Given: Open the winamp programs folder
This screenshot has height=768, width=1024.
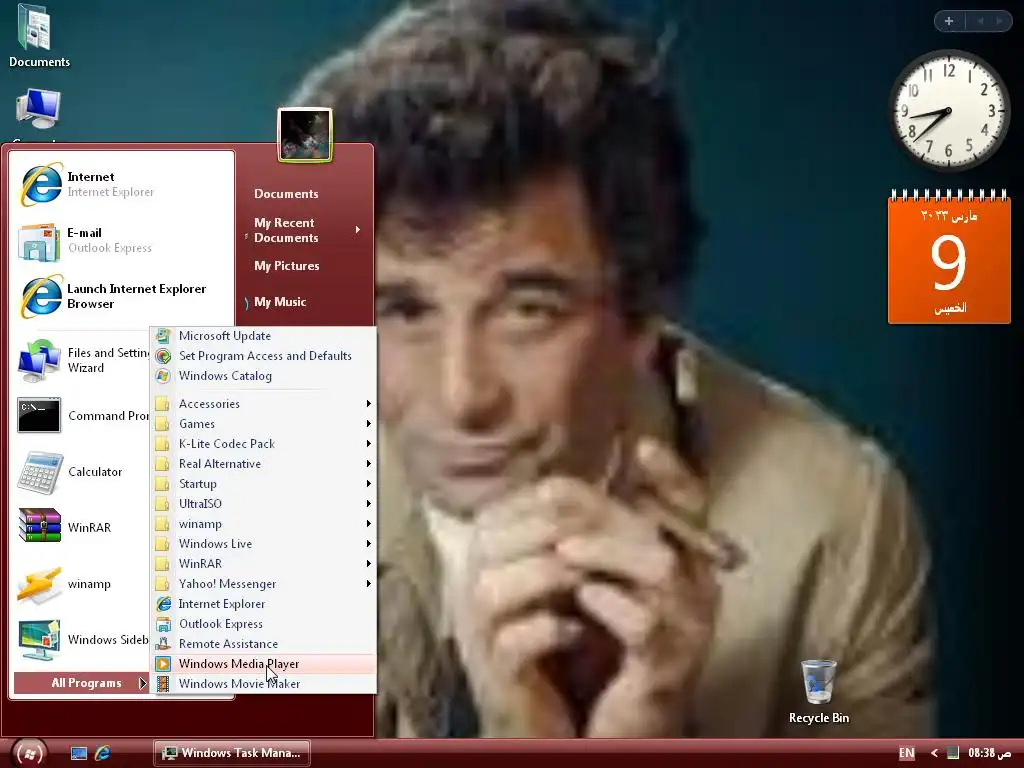Looking at the screenshot, I should click(x=264, y=524).
